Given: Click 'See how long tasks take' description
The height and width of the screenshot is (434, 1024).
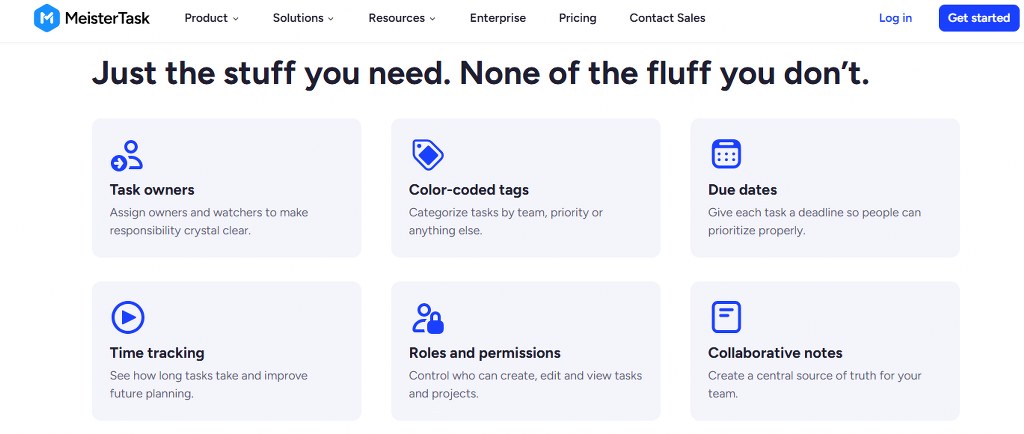Looking at the screenshot, I should pos(208,384).
